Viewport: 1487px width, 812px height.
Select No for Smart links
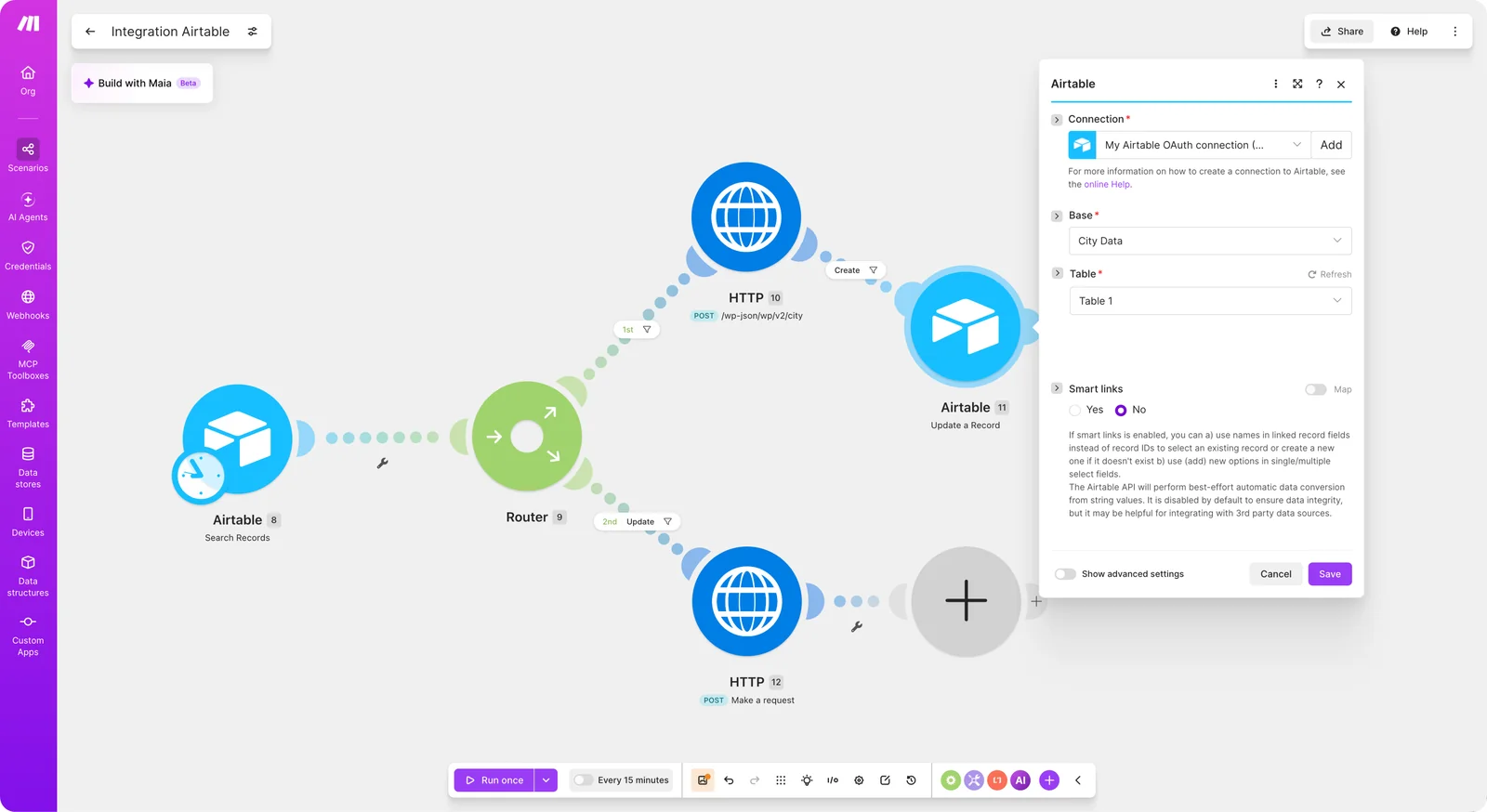1121,410
